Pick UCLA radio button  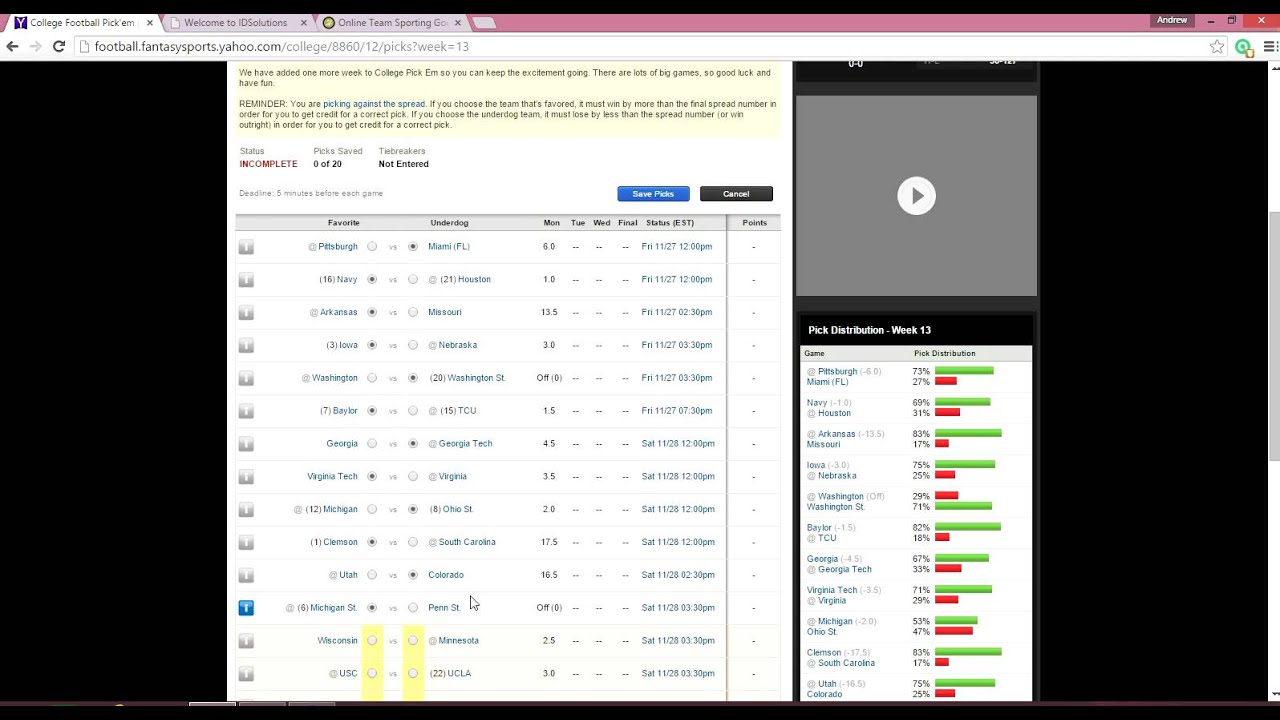click(x=413, y=673)
